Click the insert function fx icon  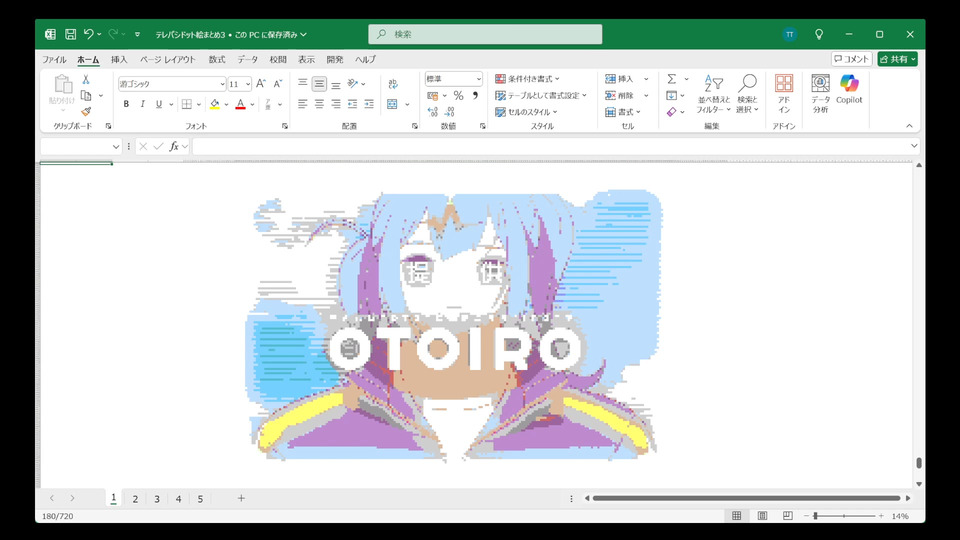point(174,146)
